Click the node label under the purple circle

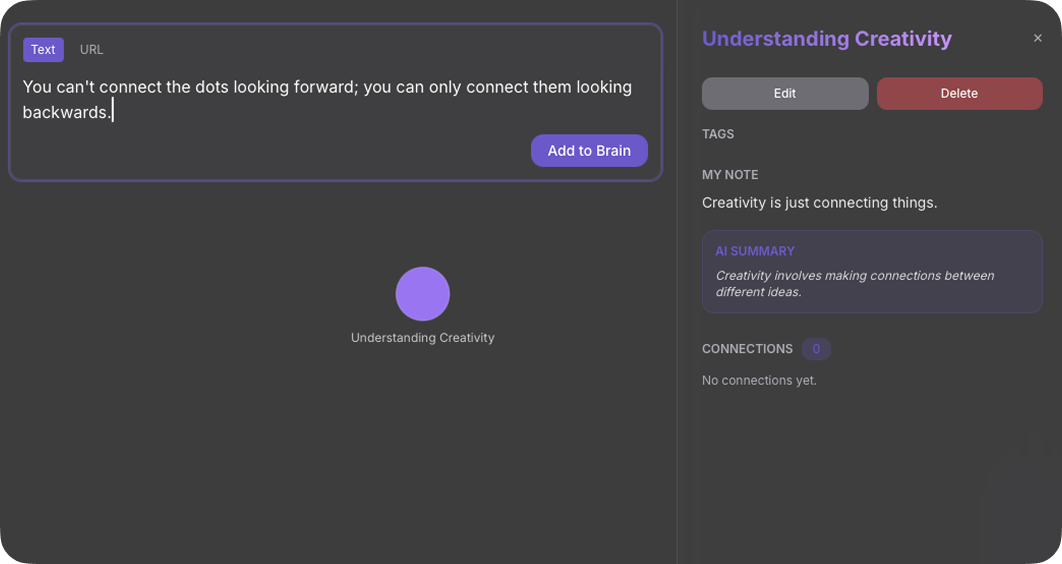pos(422,338)
